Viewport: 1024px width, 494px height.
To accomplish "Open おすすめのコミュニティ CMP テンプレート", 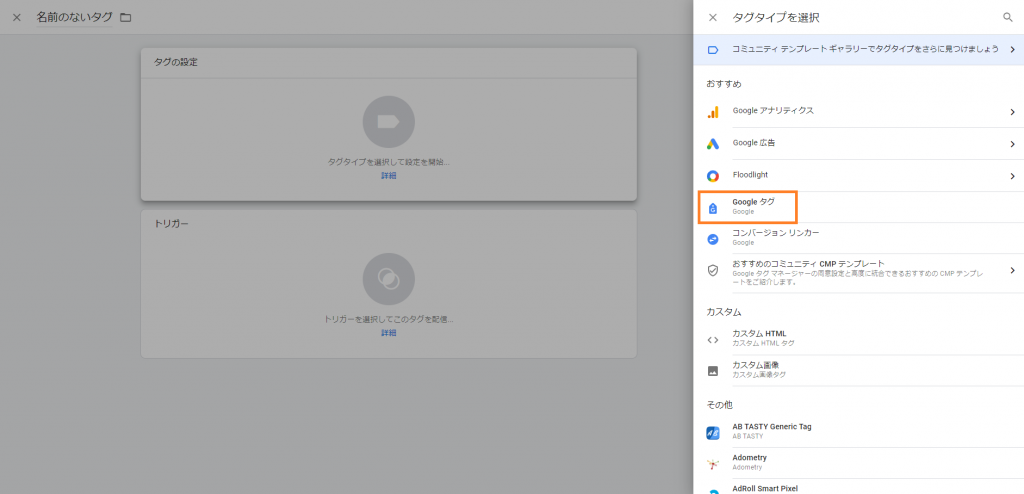I will click(858, 273).
